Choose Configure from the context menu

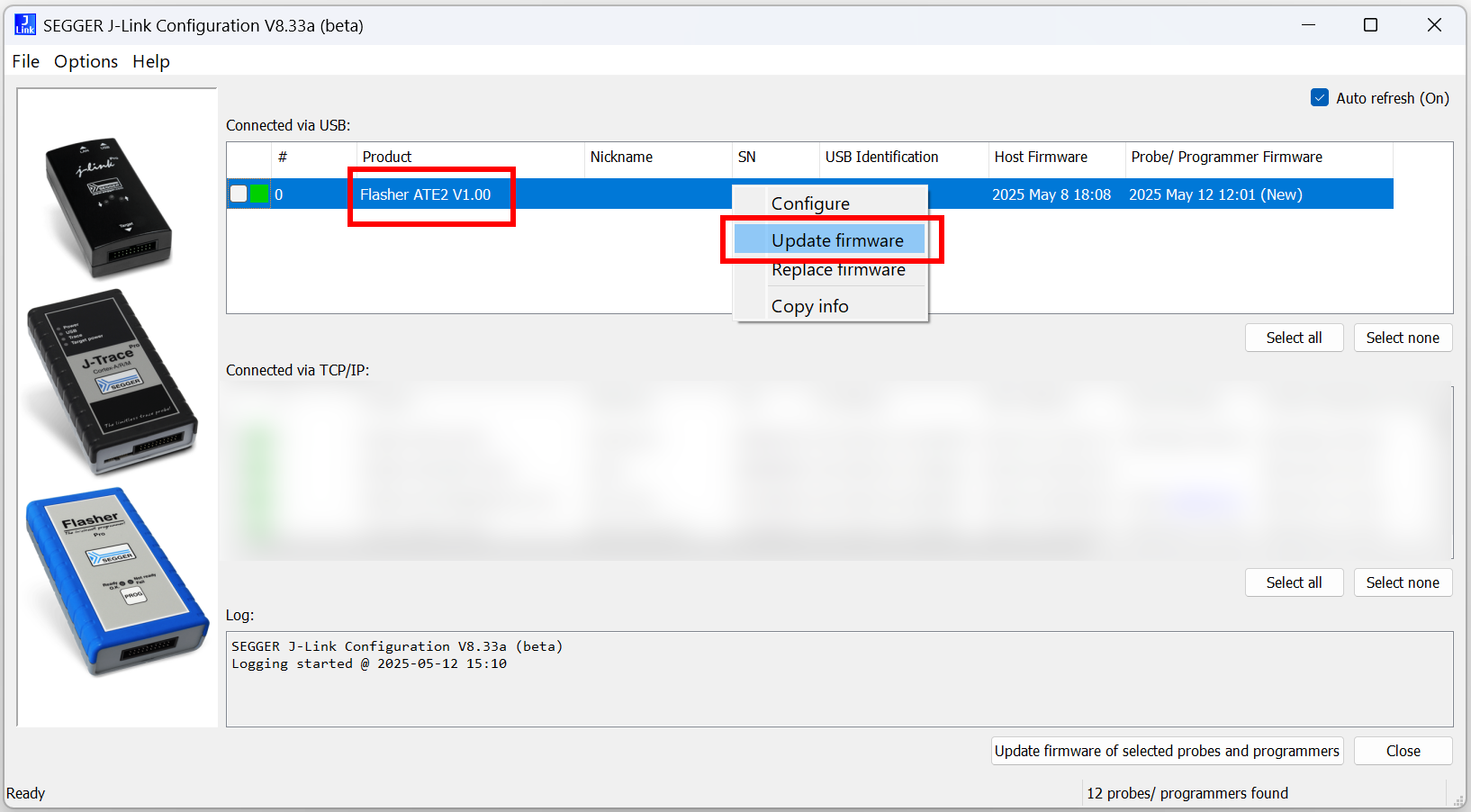tap(830, 203)
